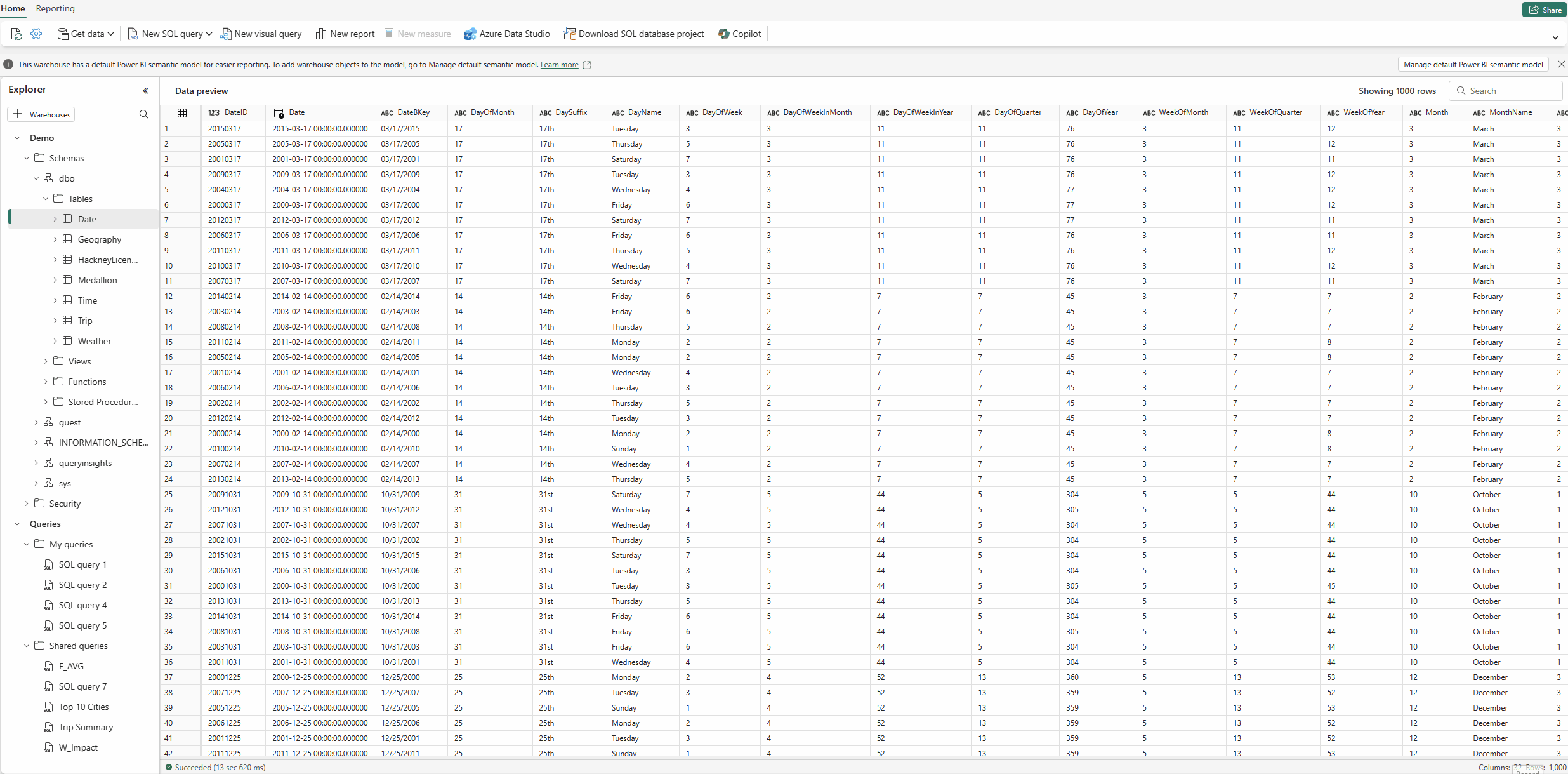Click the Azure Data Studio icon
Screen dimensions: 1568x774
tap(470, 34)
